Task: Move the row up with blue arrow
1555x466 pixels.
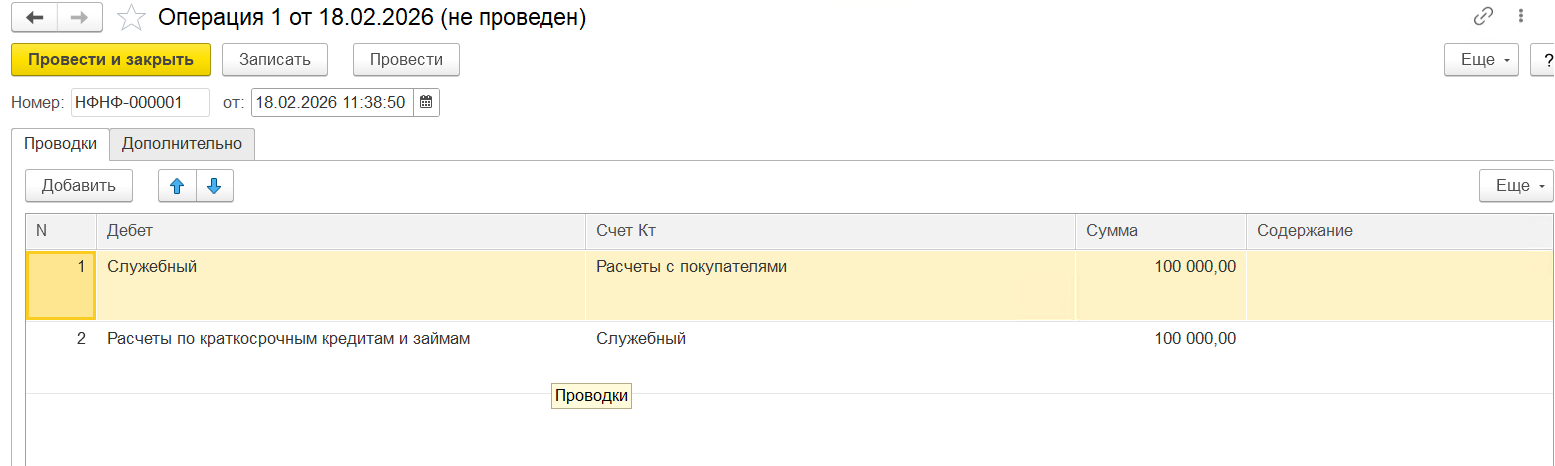Action: (x=178, y=186)
